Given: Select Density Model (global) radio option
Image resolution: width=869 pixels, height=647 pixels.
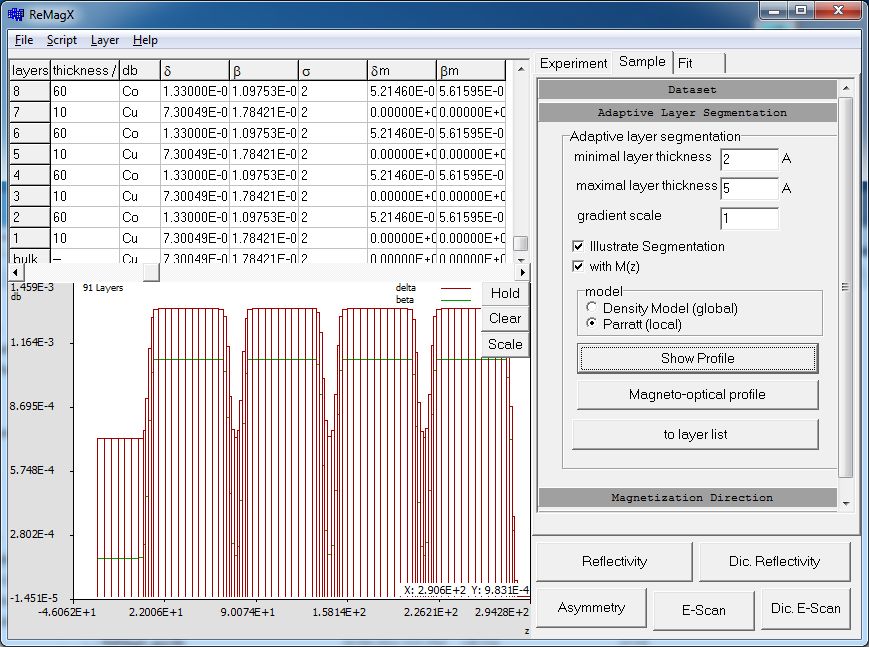Looking at the screenshot, I should click(593, 308).
